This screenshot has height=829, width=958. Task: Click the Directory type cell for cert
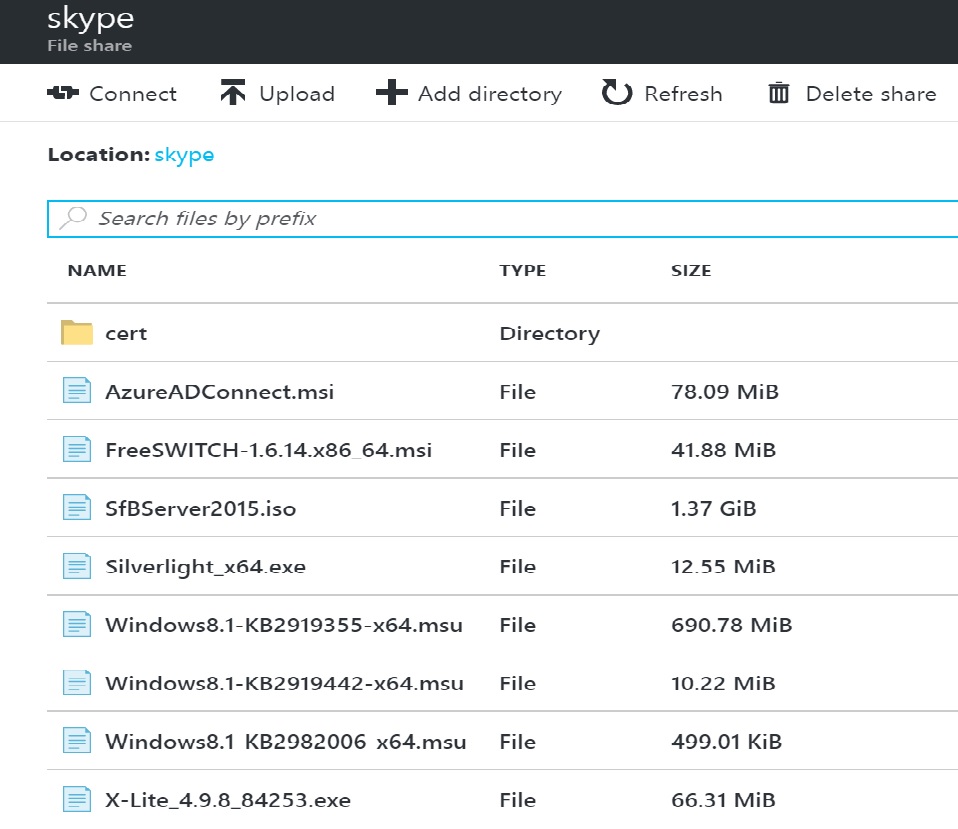click(550, 334)
